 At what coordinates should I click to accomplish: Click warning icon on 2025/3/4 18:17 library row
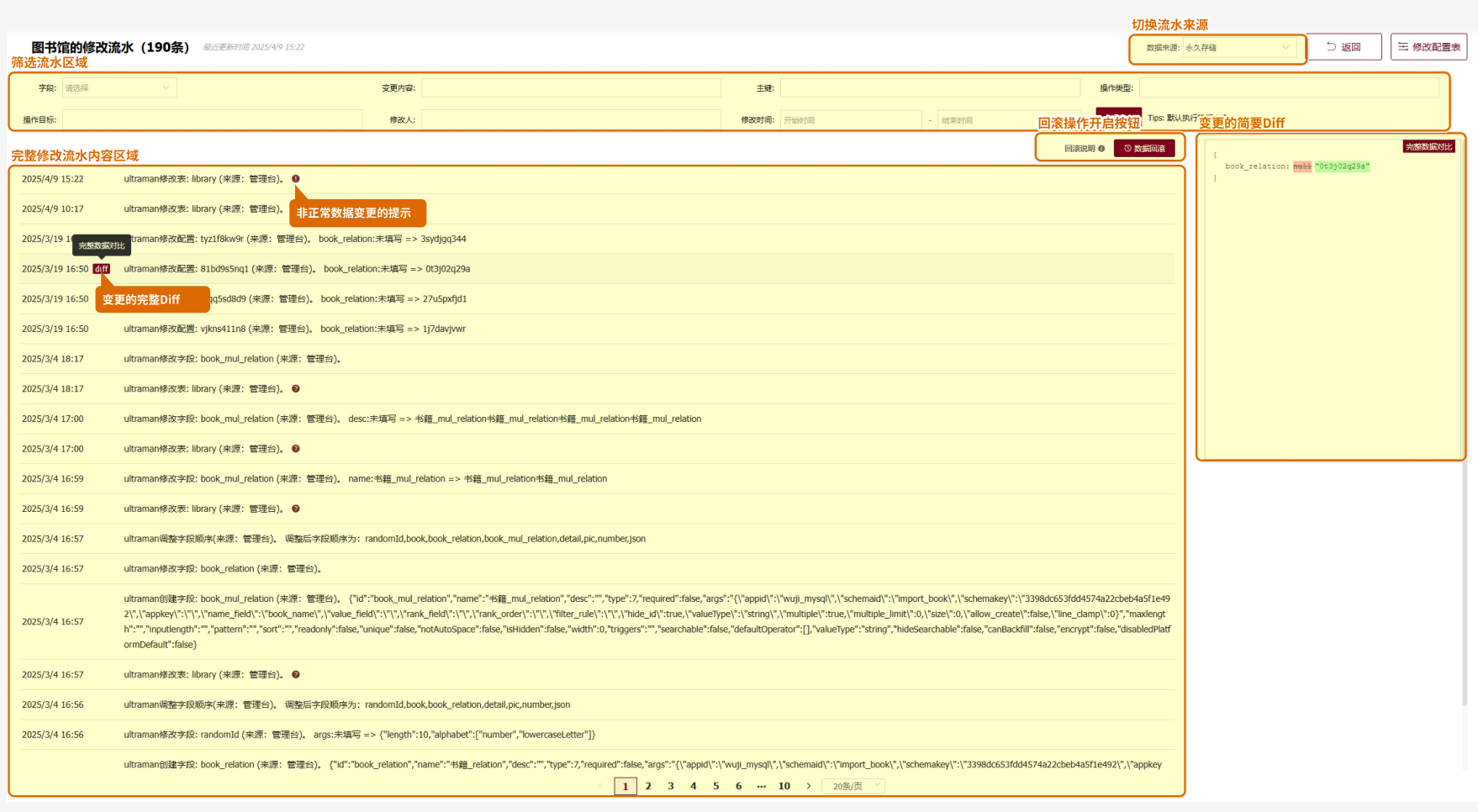(x=296, y=389)
